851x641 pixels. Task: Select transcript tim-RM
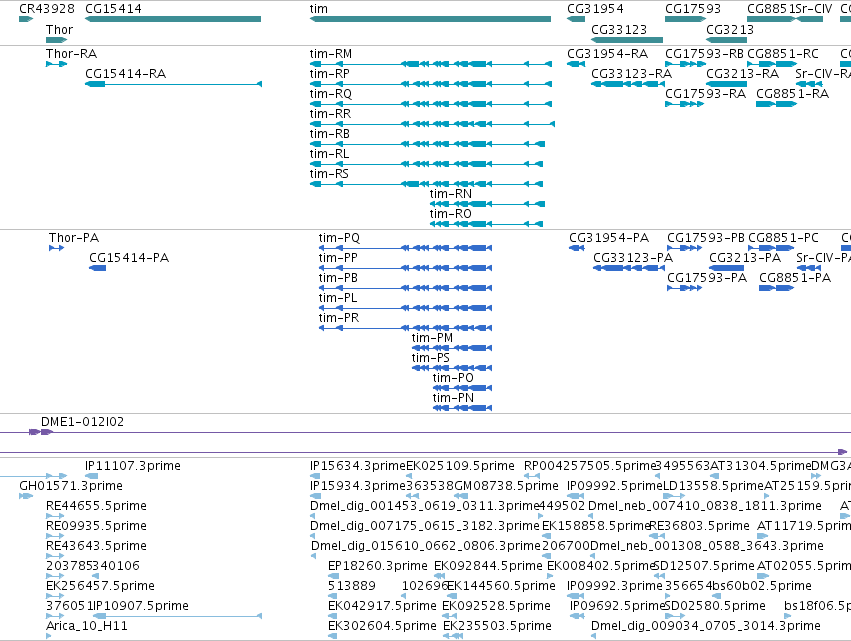[x=431, y=64]
